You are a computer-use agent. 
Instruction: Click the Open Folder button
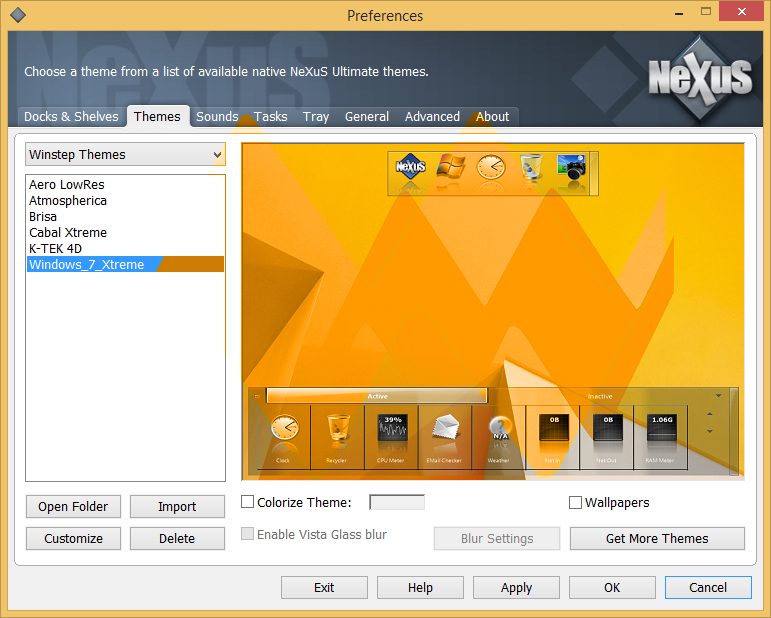(x=73, y=506)
